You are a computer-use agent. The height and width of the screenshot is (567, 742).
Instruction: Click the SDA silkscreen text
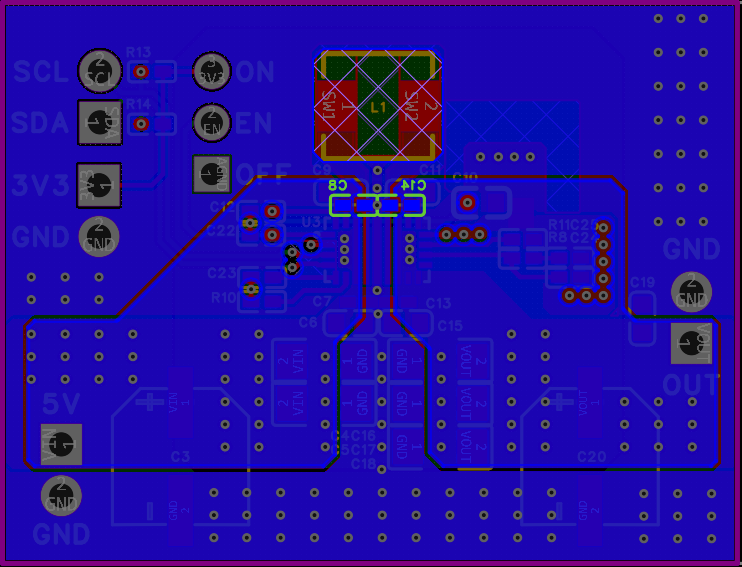tap(40, 123)
